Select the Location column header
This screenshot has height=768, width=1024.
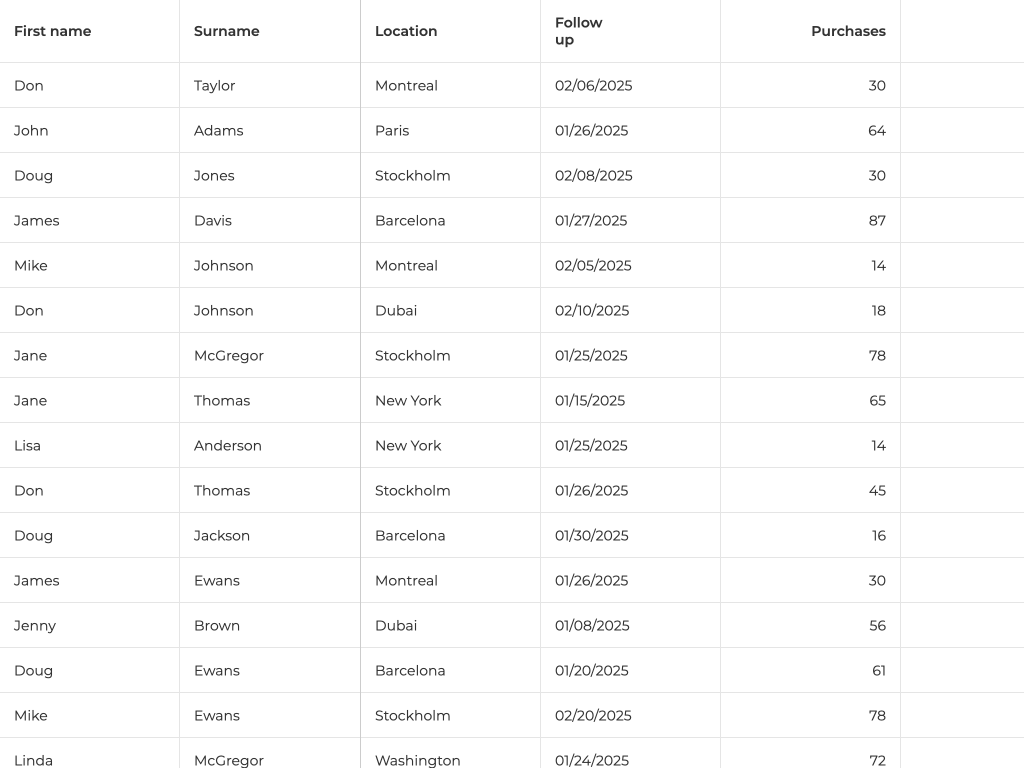click(x=406, y=31)
